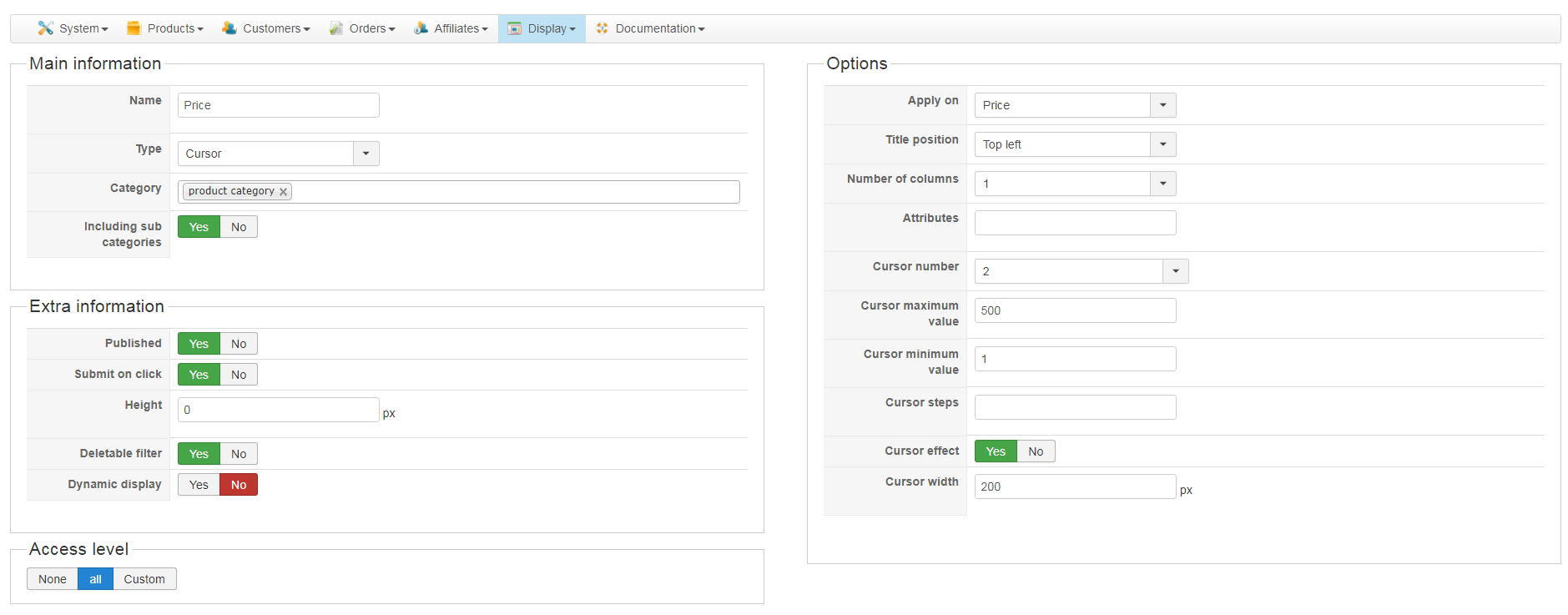Click the Cursor maximum value field
The width and height of the screenshot is (1568, 615).
[1075, 310]
